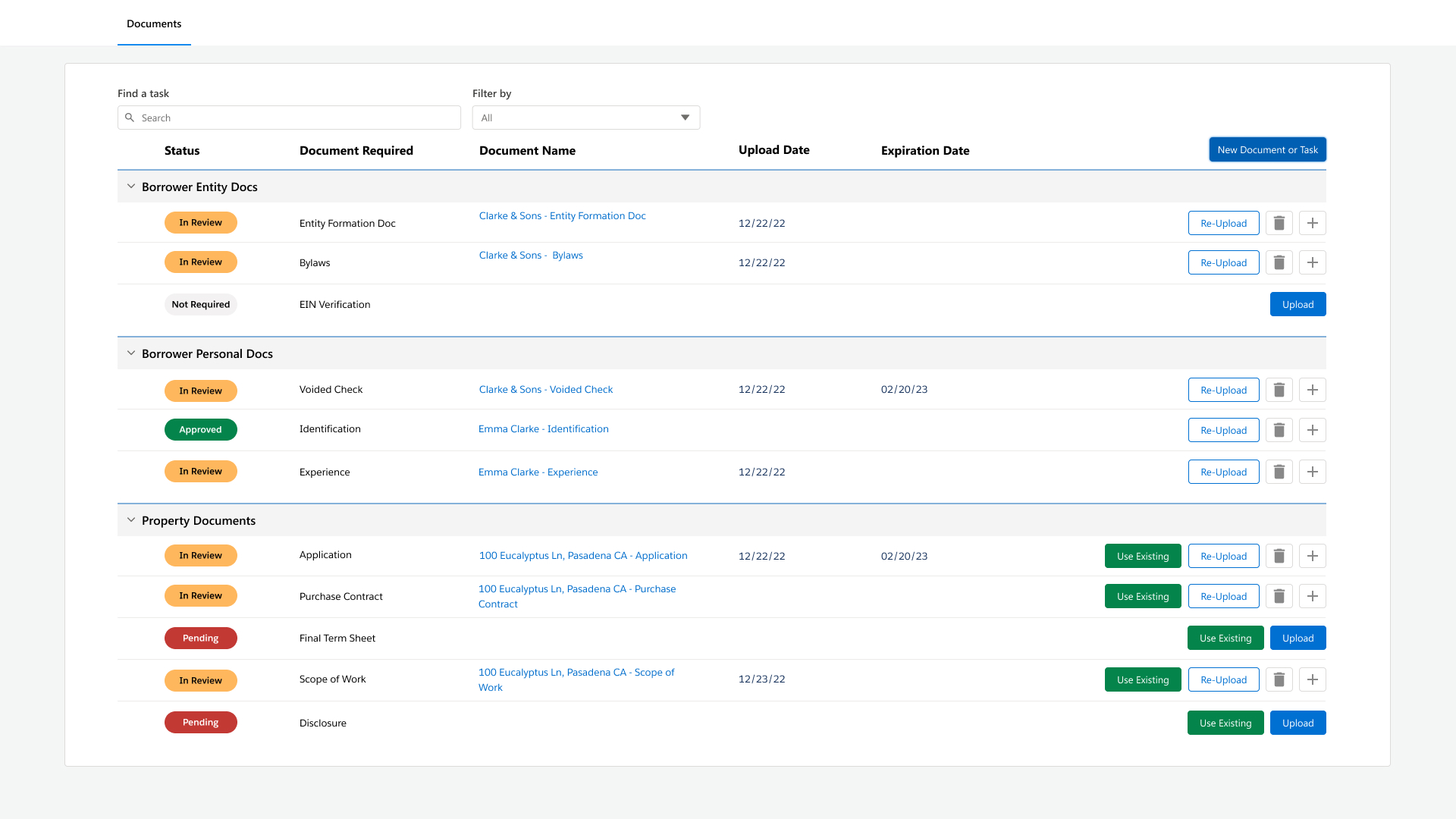Viewport: 1456px width, 819px height.
Task: Trash the Purchase Contract document
Action: pos(1279,596)
